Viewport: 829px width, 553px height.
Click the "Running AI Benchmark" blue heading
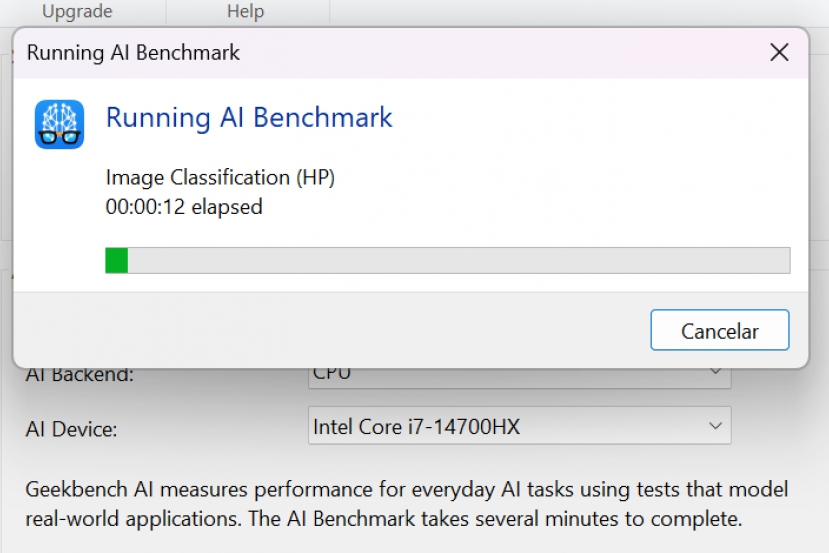249,117
